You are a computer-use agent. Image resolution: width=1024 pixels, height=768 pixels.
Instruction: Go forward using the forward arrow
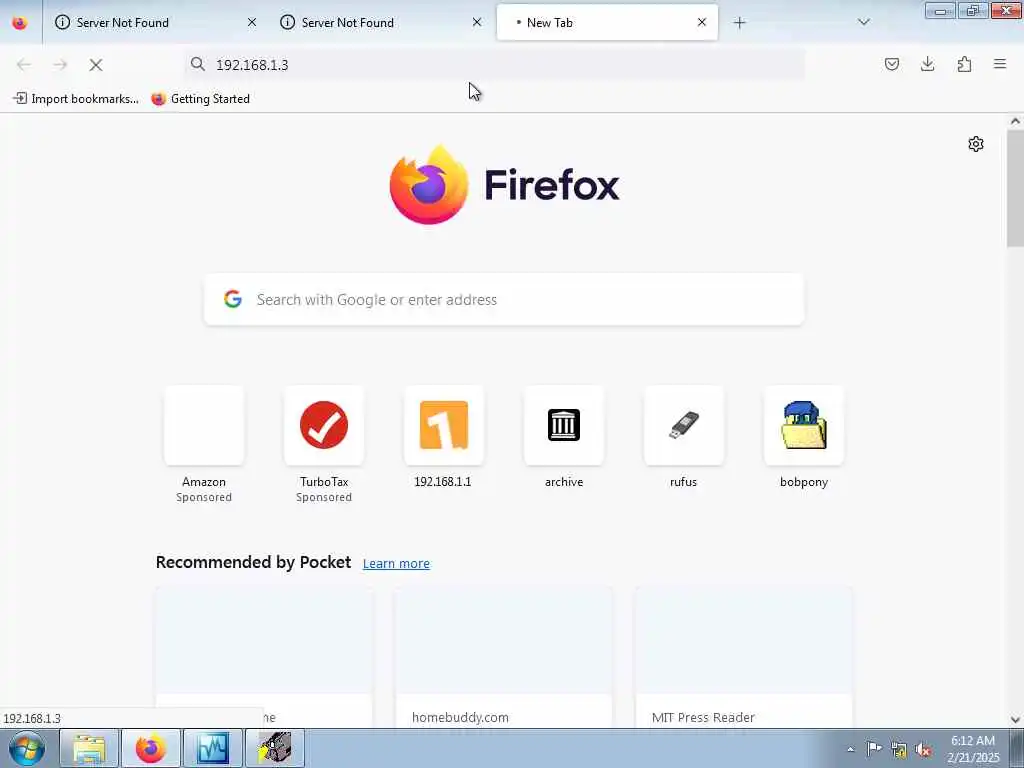tap(60, 65)
